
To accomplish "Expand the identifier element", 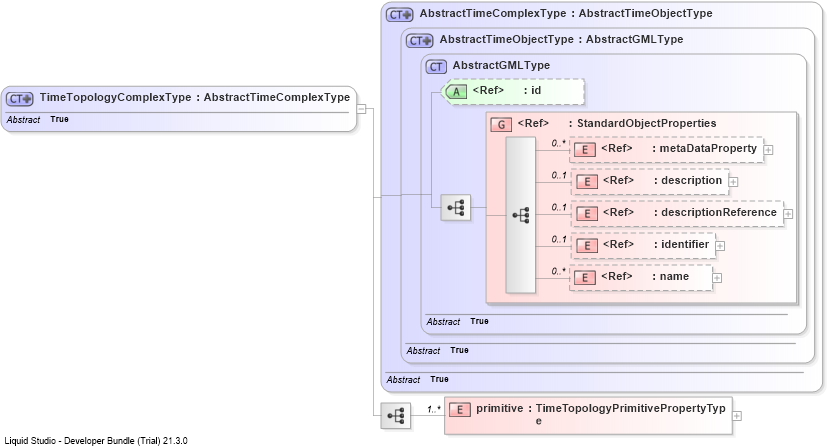I will coord(720,246).
